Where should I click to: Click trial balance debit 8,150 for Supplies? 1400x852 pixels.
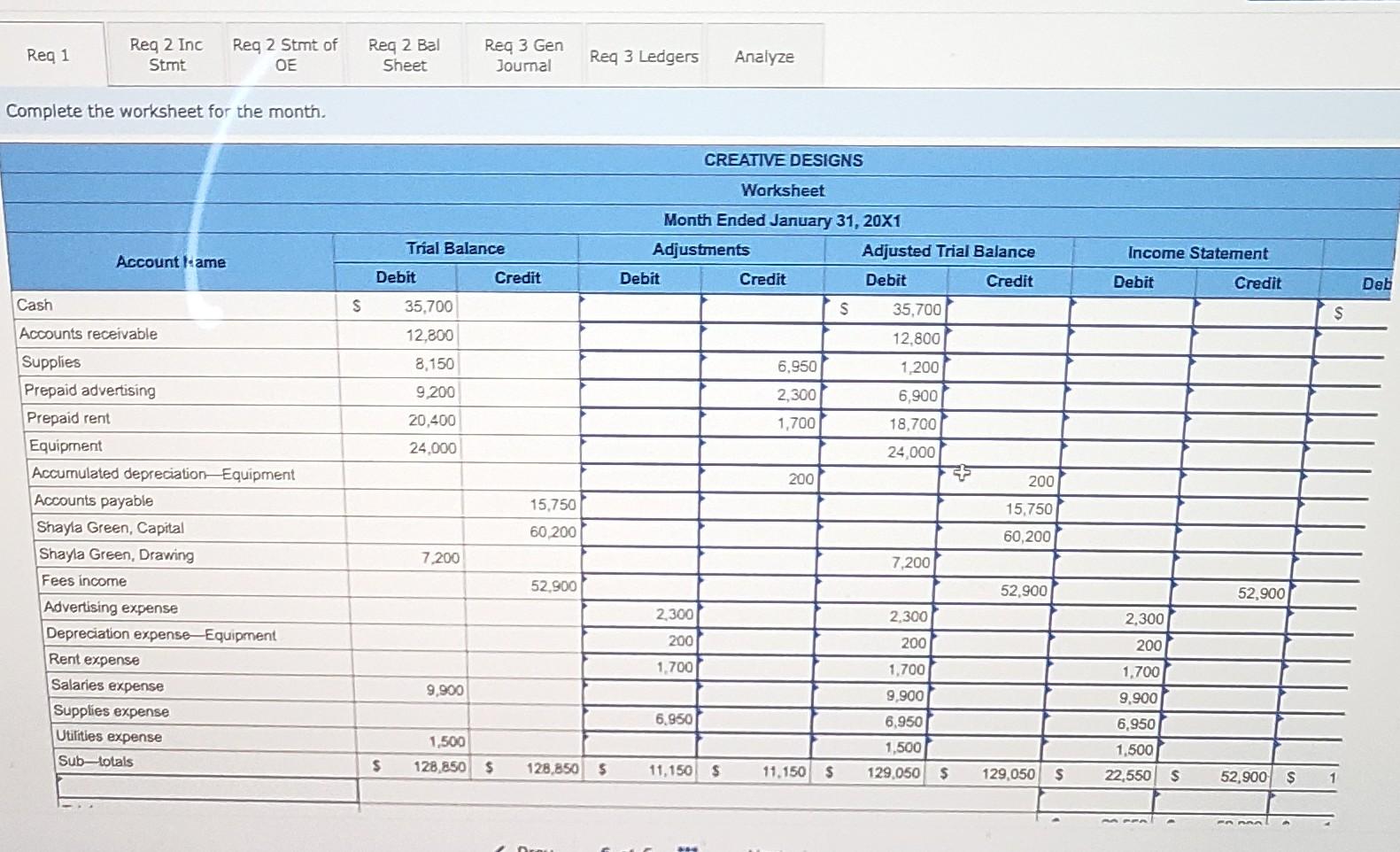tap(434, 363)
